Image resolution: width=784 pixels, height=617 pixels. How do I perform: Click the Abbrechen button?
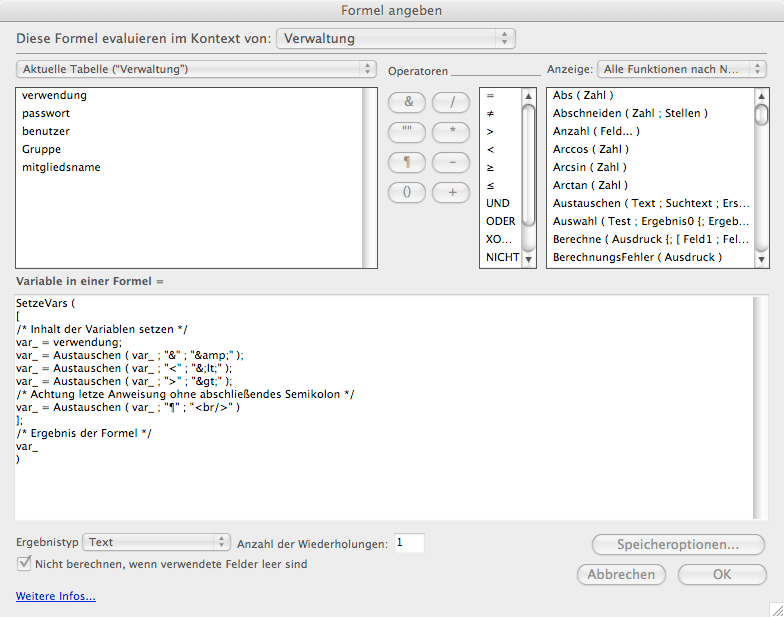click(621, 574)
